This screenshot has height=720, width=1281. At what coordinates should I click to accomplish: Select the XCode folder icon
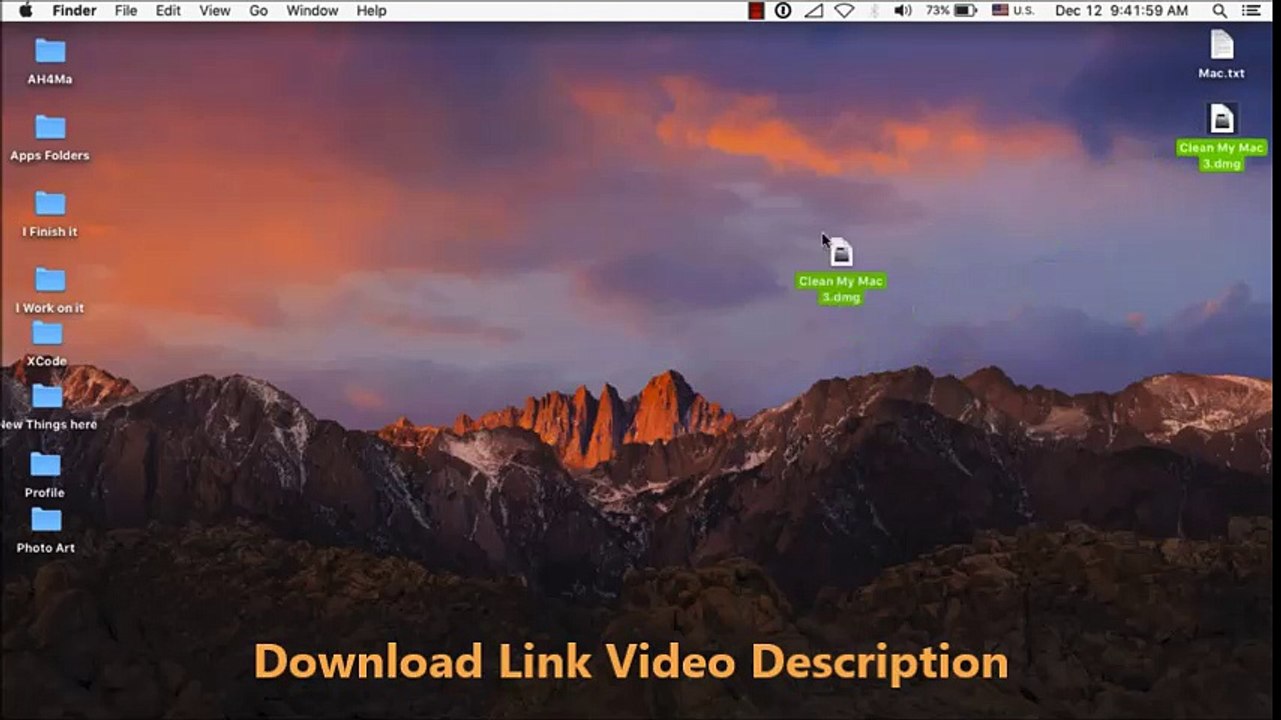pyautogui.click(x=47, y=333)
